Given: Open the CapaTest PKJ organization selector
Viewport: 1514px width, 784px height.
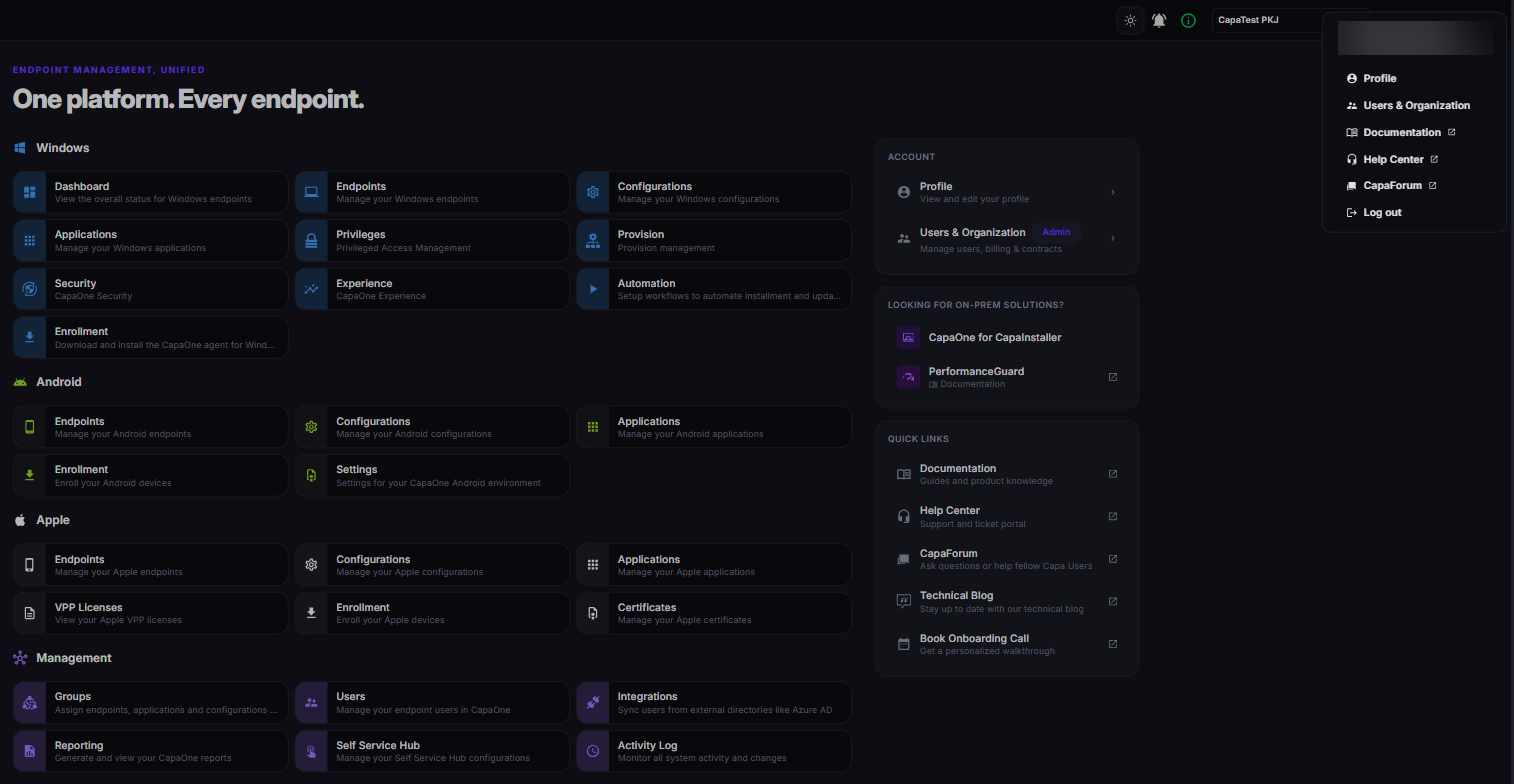Looking at the screenshot, I should pos(1266,20).
